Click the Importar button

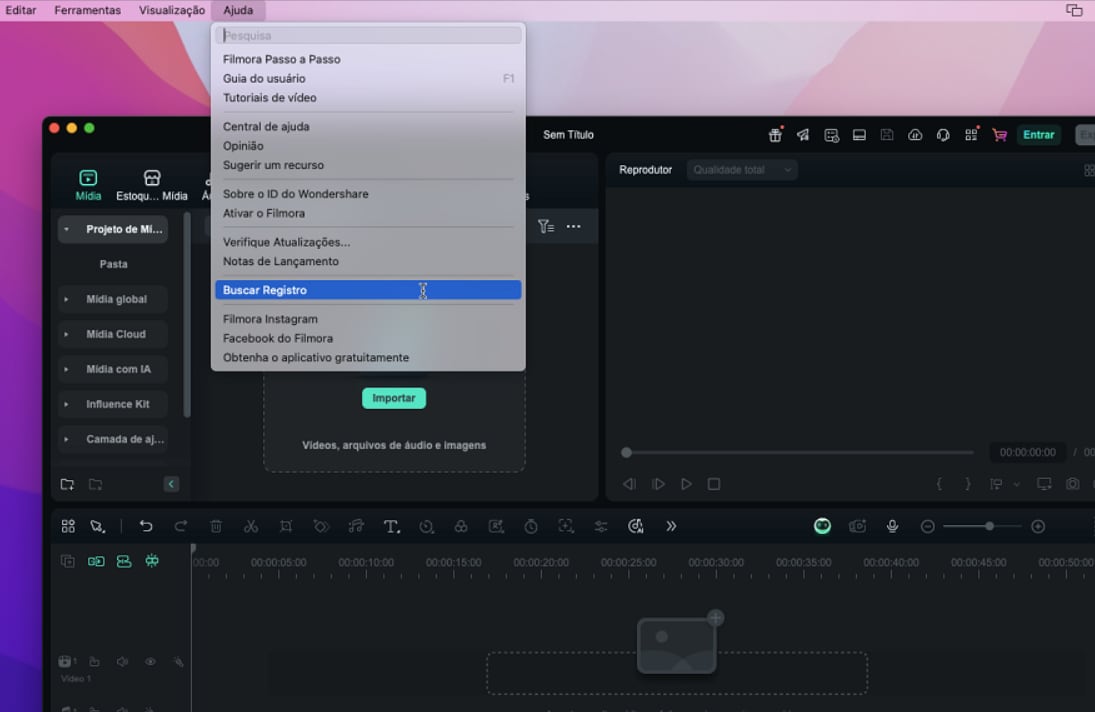[x=394, y=398]
